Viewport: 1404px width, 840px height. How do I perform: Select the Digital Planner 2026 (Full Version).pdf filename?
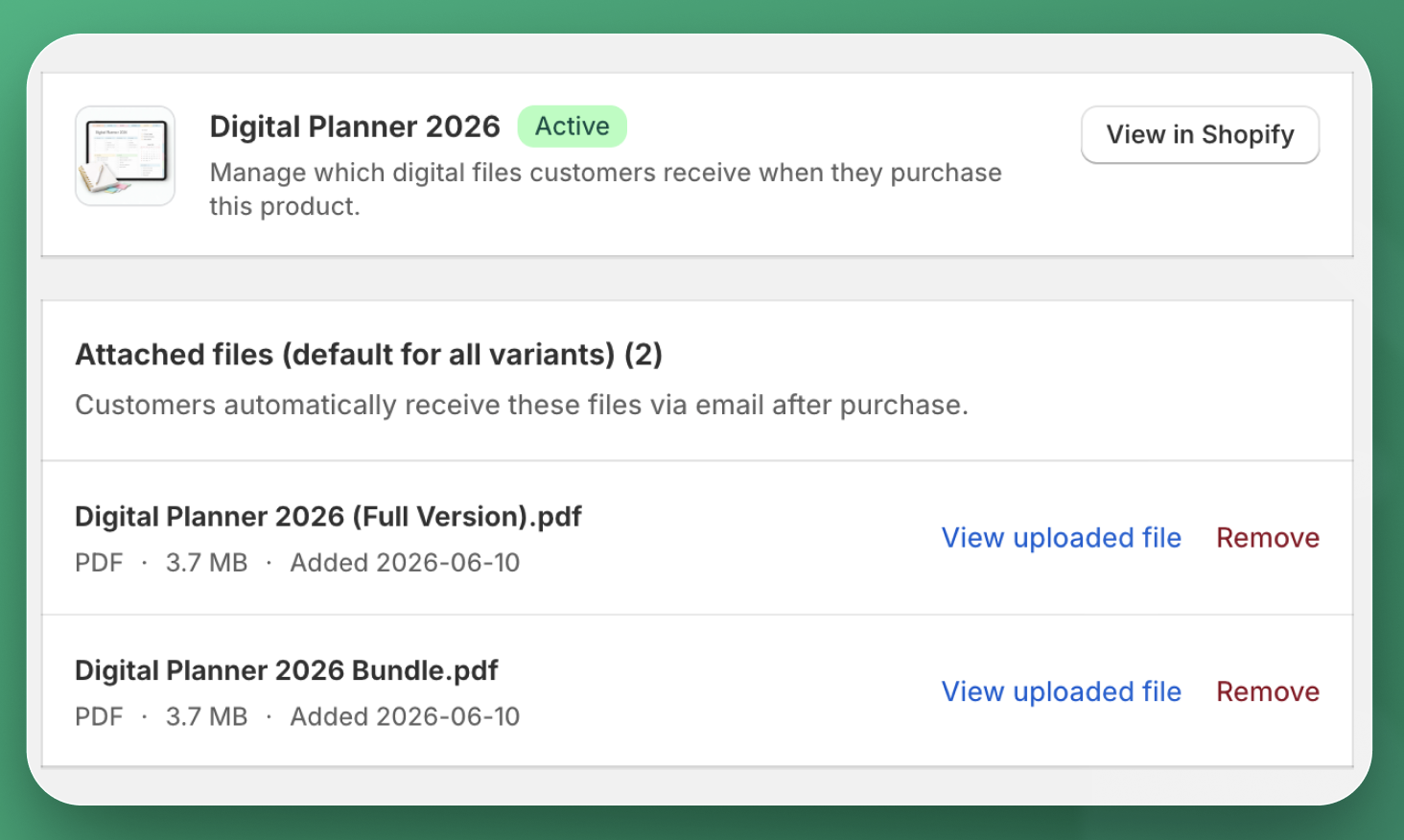(328, 517)
